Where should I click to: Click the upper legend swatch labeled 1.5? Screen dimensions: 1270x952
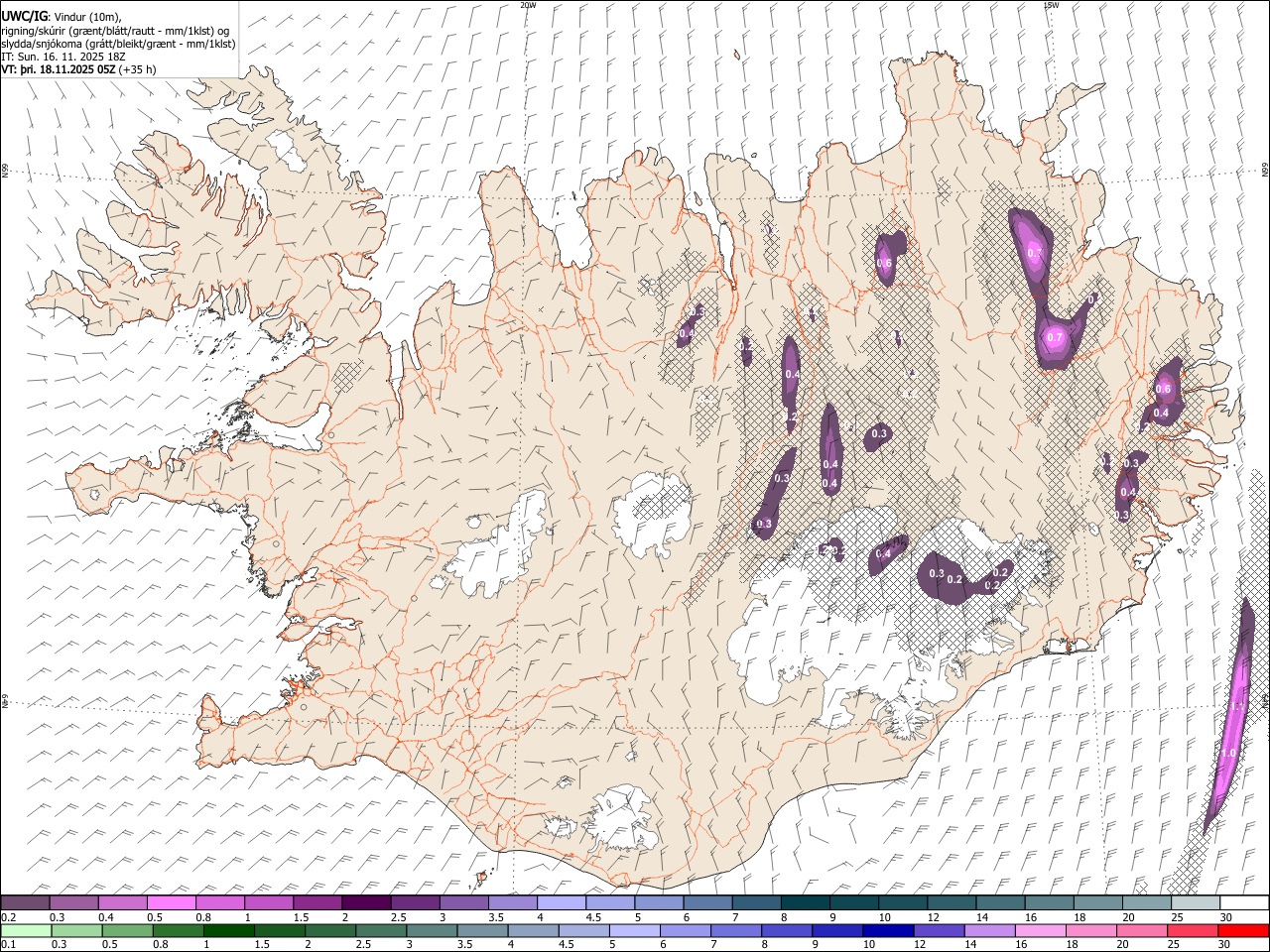point(317,903)
